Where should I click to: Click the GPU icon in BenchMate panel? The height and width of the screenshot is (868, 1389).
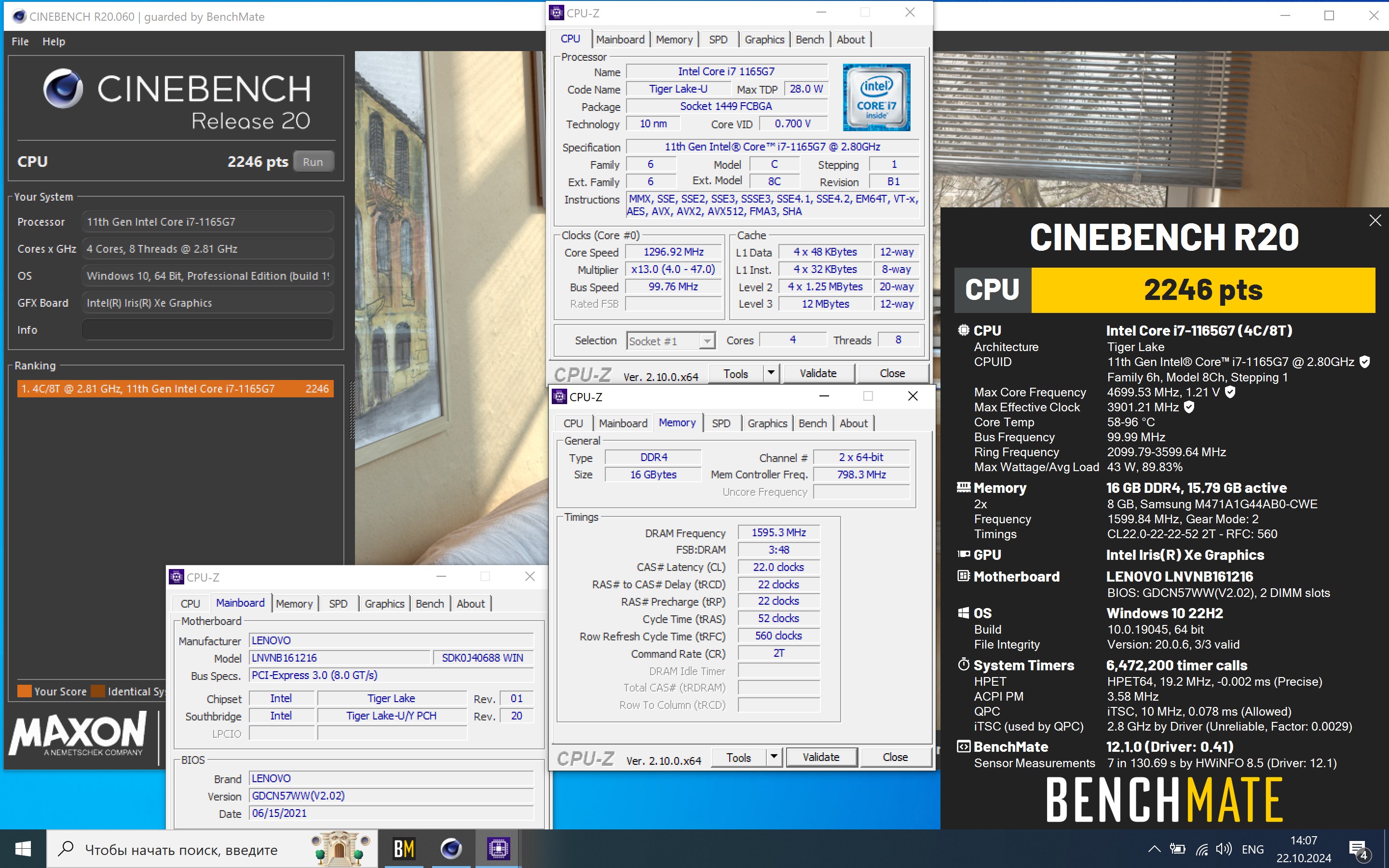[x=964, y=554]
